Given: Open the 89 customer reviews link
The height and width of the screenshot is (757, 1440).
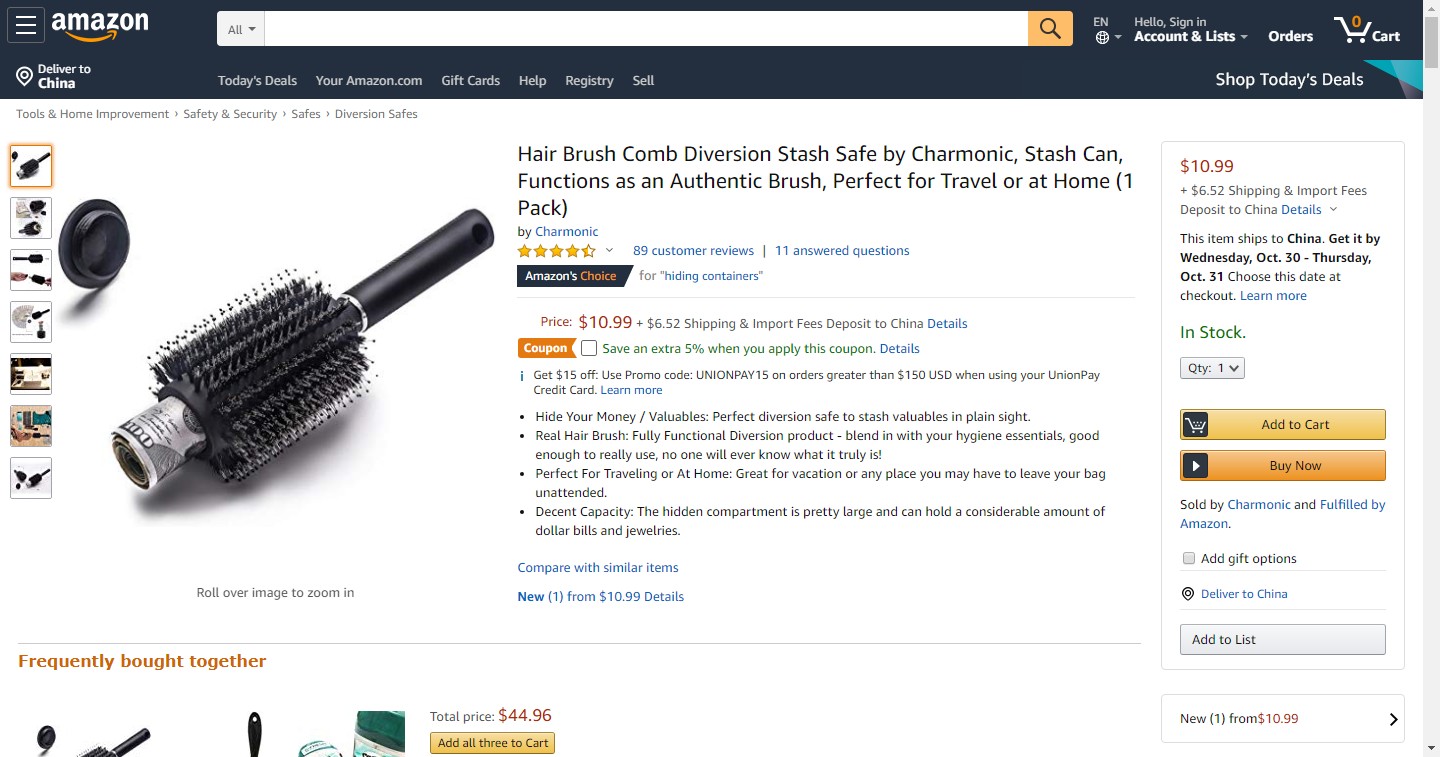Looking at the screenshot, I should (x=693, y=251).
